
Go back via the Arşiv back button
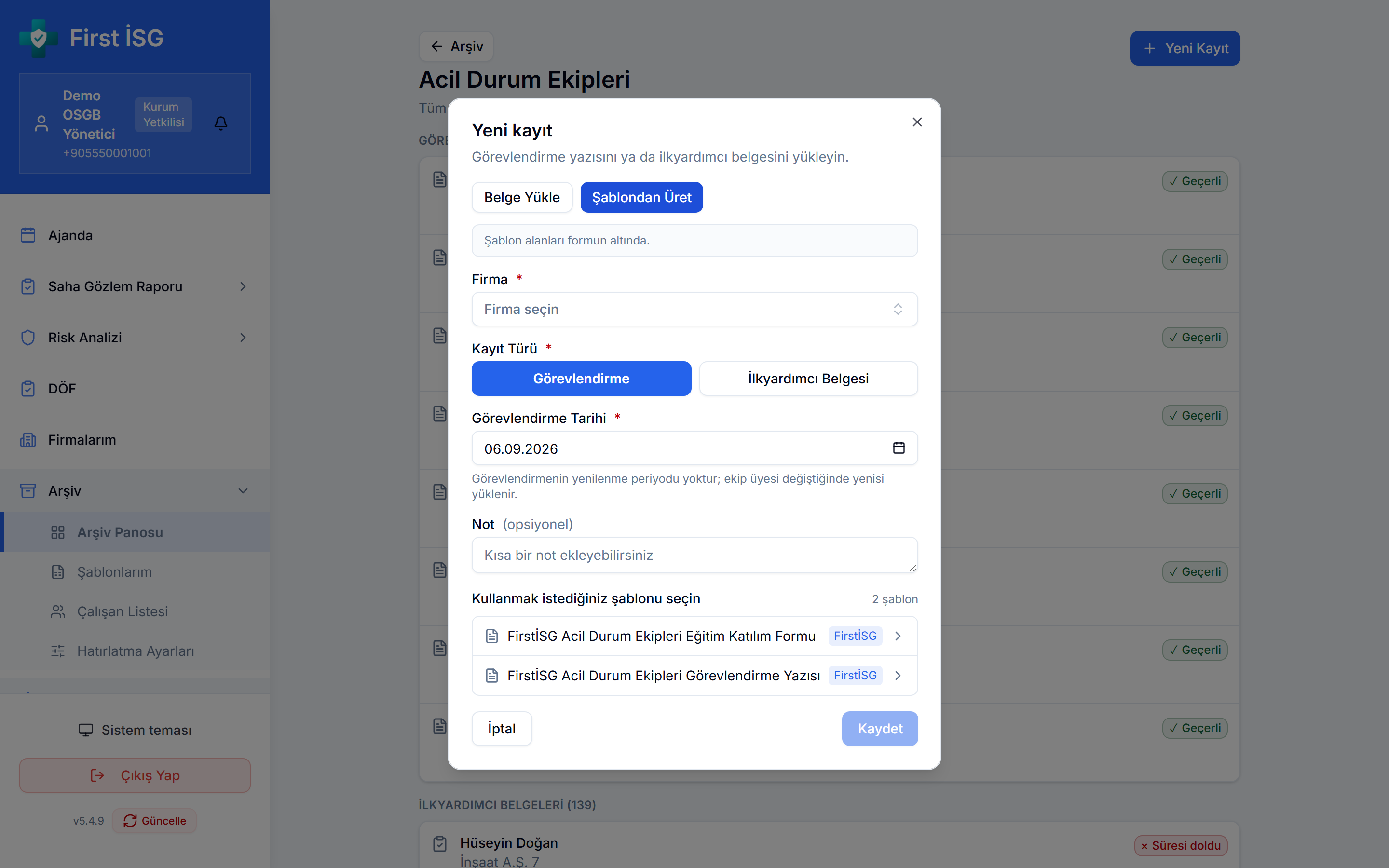[x=456, y=46]
